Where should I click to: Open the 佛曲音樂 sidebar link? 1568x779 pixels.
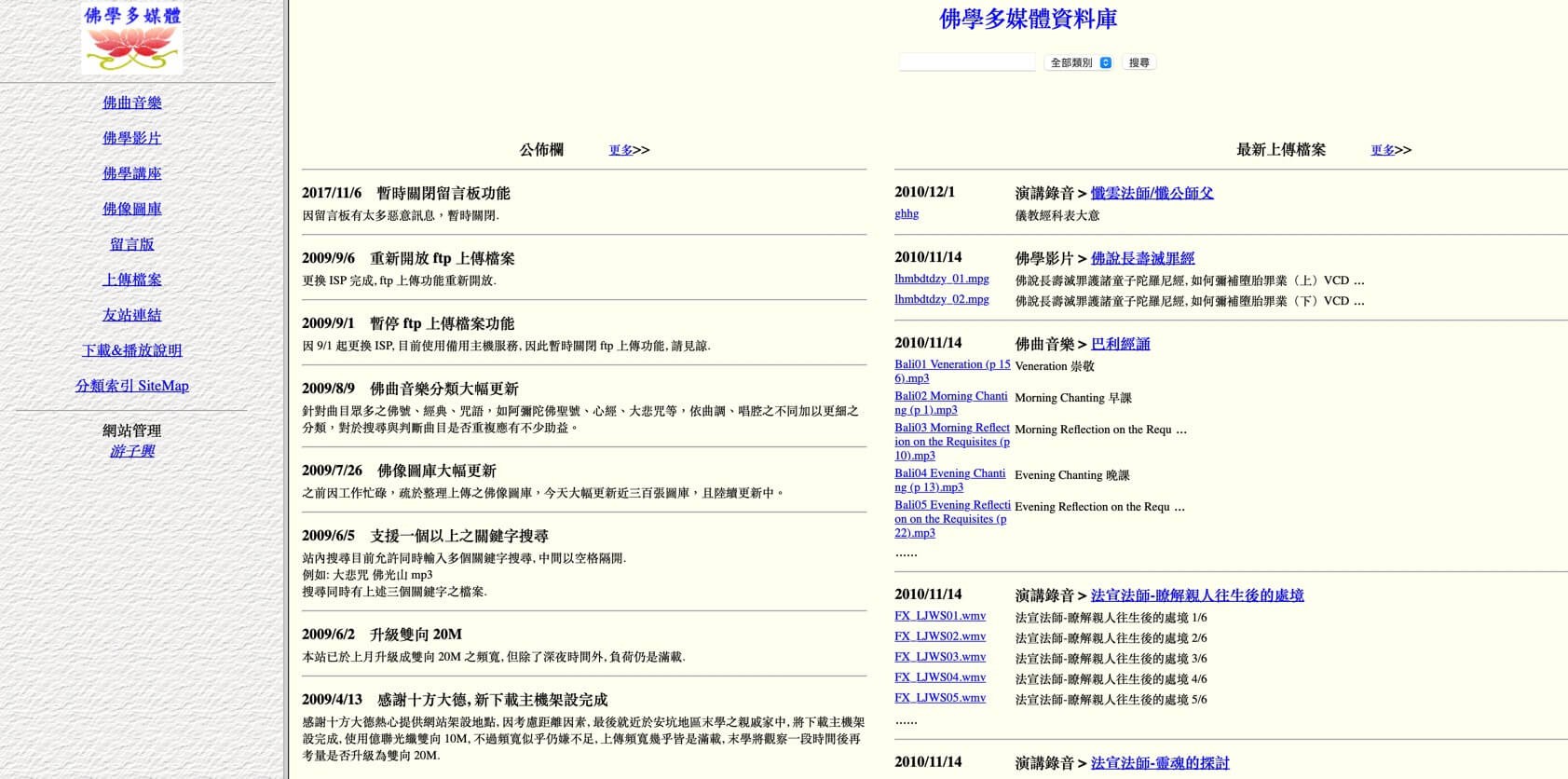(132, 102)
